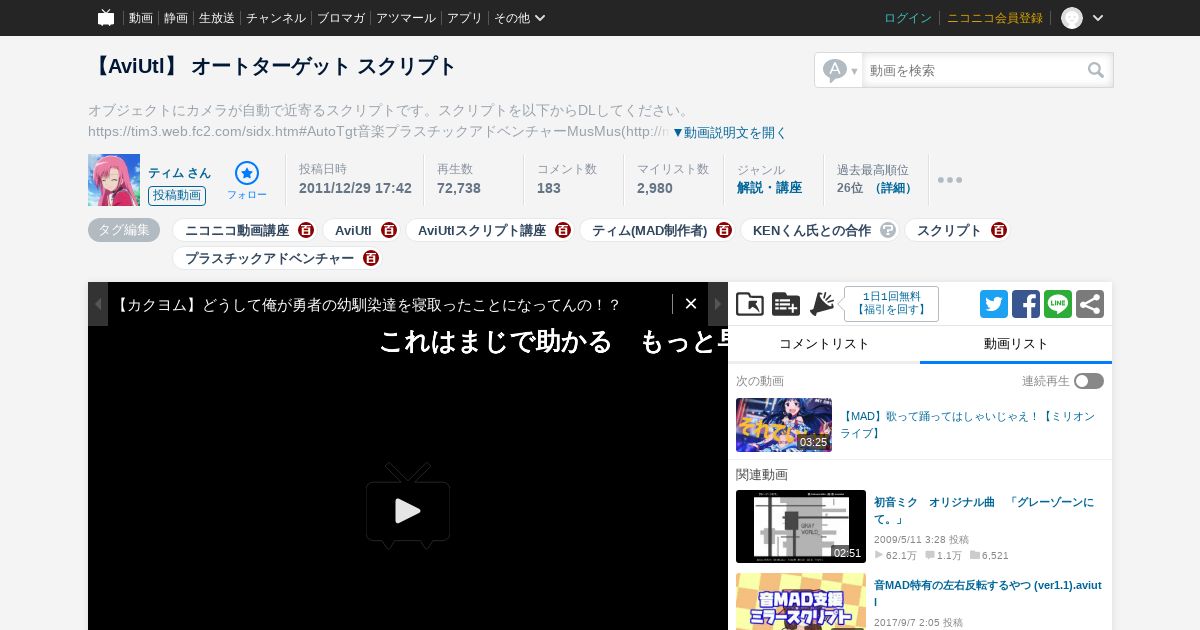Open dictionary icon beside プラスチックアドベンチャー tag
Screen dimensions: 1200x630
tap(371, 258)
